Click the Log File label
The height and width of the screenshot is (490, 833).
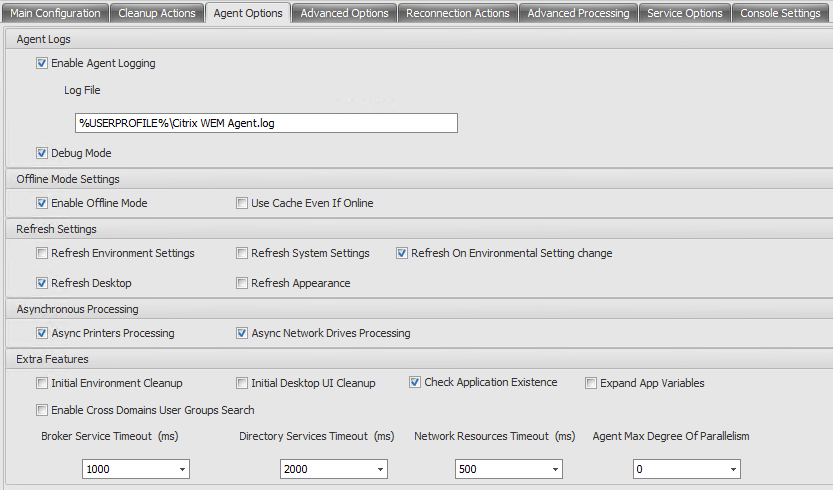point(82,90)
